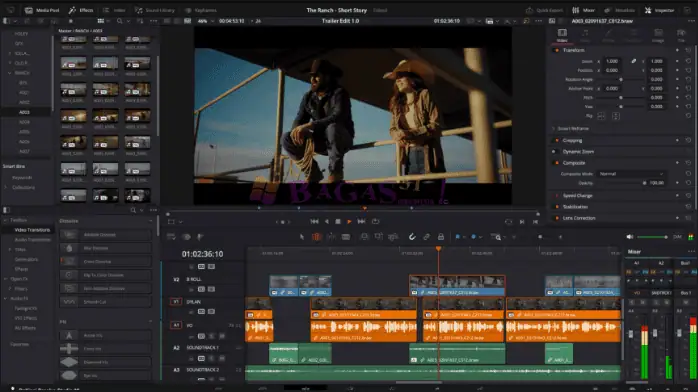This screenshot has height=392, width=698.
Task: Select the selected B-ROLL clip under the playhead
Action: pos(457,286)
